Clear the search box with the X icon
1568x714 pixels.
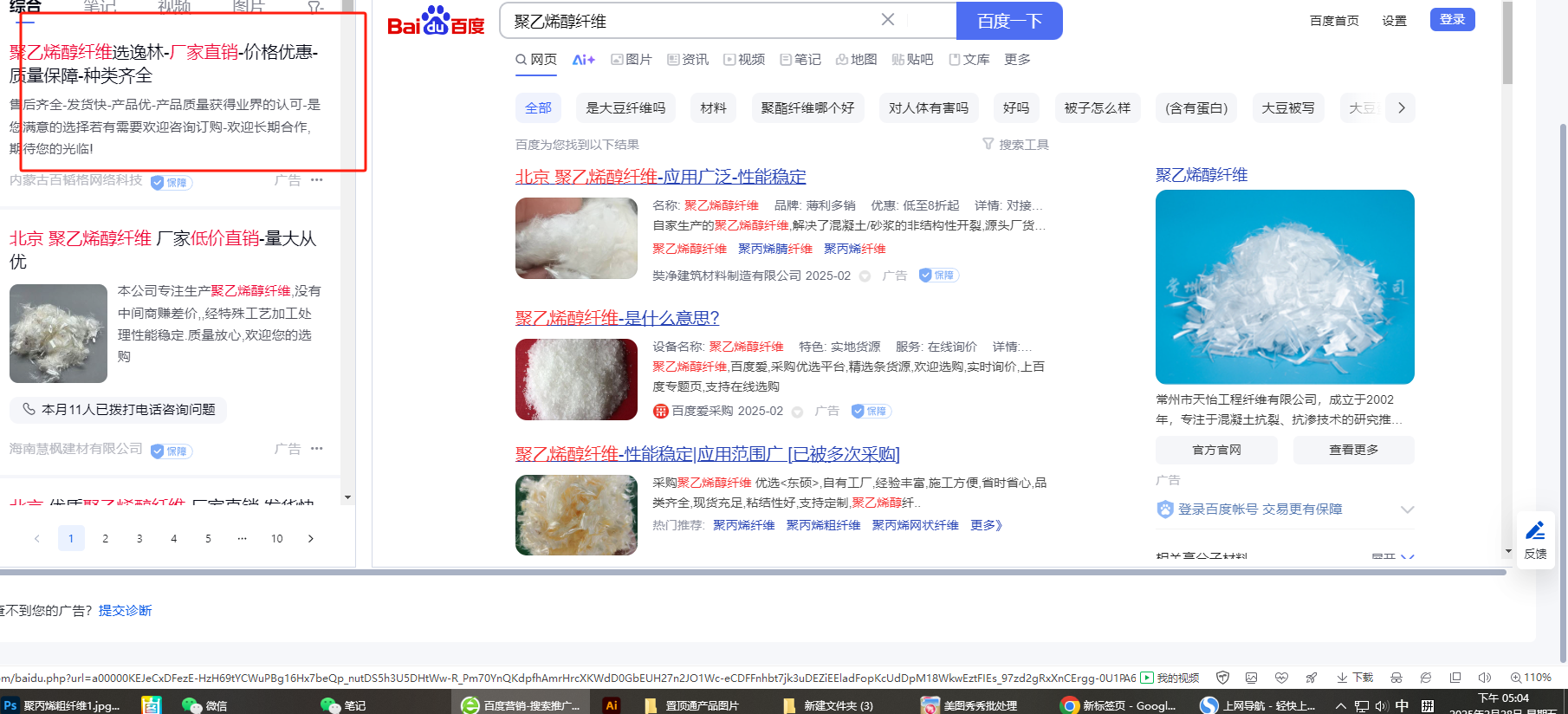tap(888, 20)
